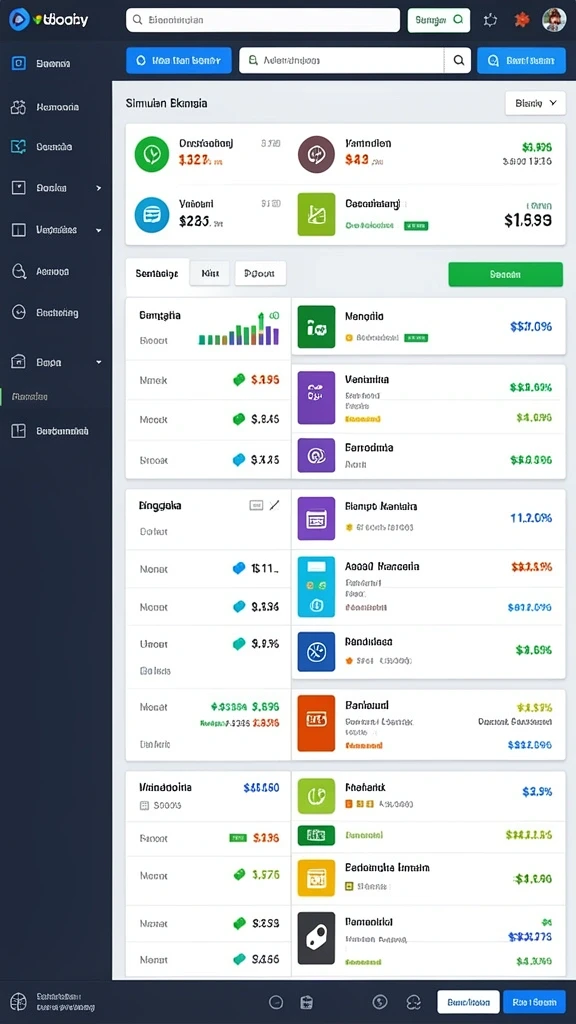The height and width of the screenshot is (1024, 576).
Task: Focus the top search input field
Action: pos(263,20)
